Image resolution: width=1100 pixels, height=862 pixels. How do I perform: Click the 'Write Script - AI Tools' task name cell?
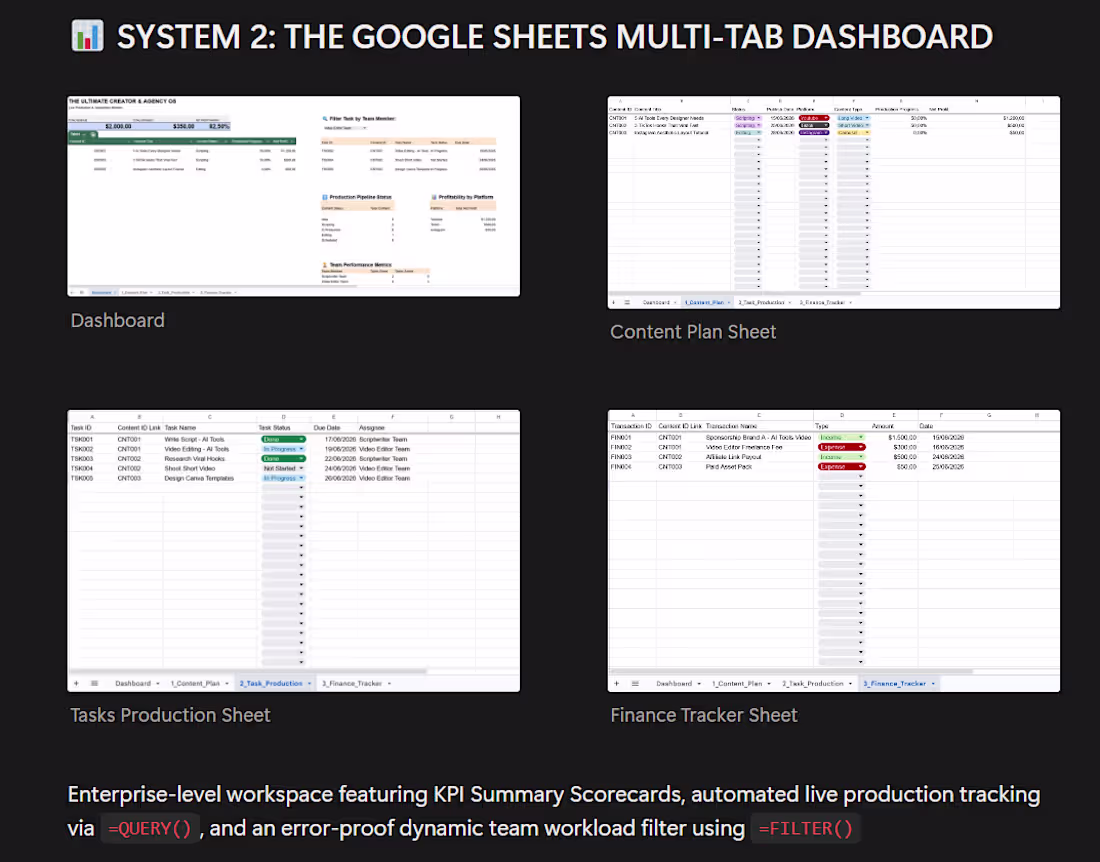pyautogui.click(x=194, y=439)
